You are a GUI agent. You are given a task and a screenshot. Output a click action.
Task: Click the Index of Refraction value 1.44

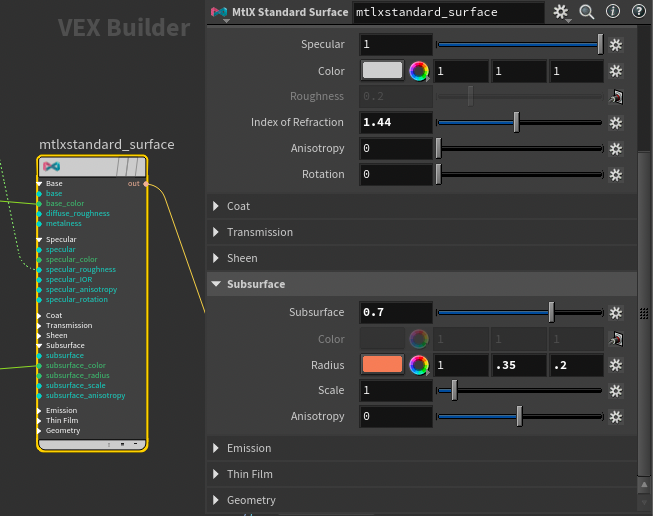pyautogui.click(x=396, y=122)
